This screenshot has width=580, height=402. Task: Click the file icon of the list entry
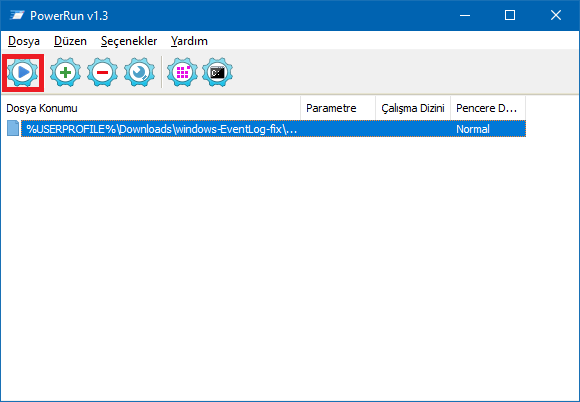pyautogui.click(x=13, y=129)
